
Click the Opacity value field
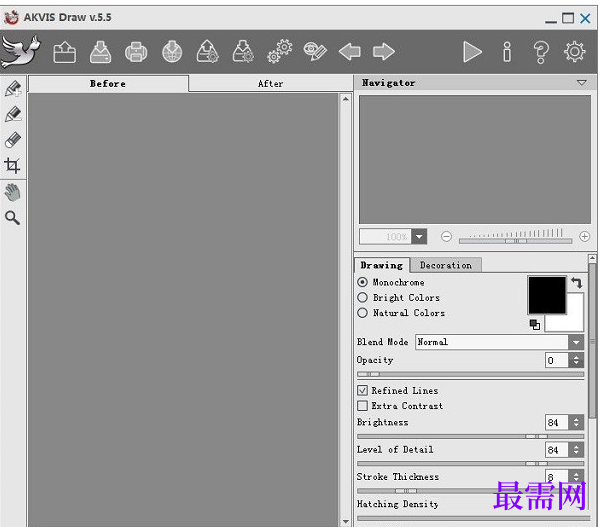tap(557, 360)
